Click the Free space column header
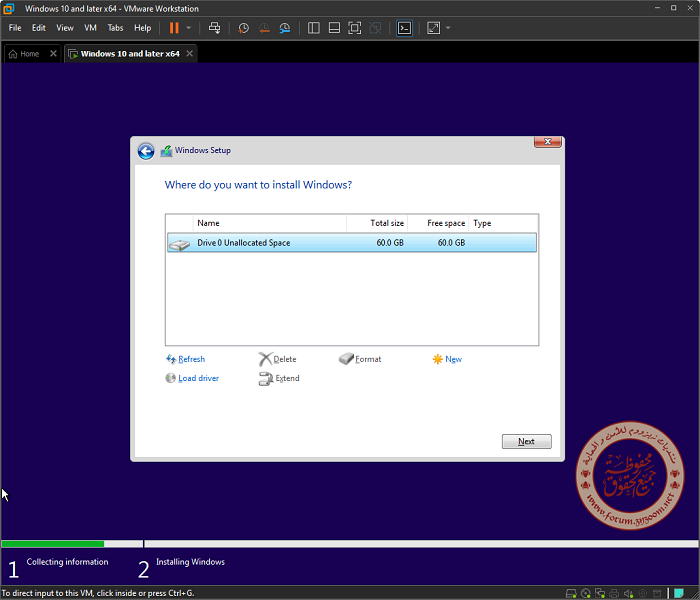Viewport: 700px width, 600px height. pos(438,223)
